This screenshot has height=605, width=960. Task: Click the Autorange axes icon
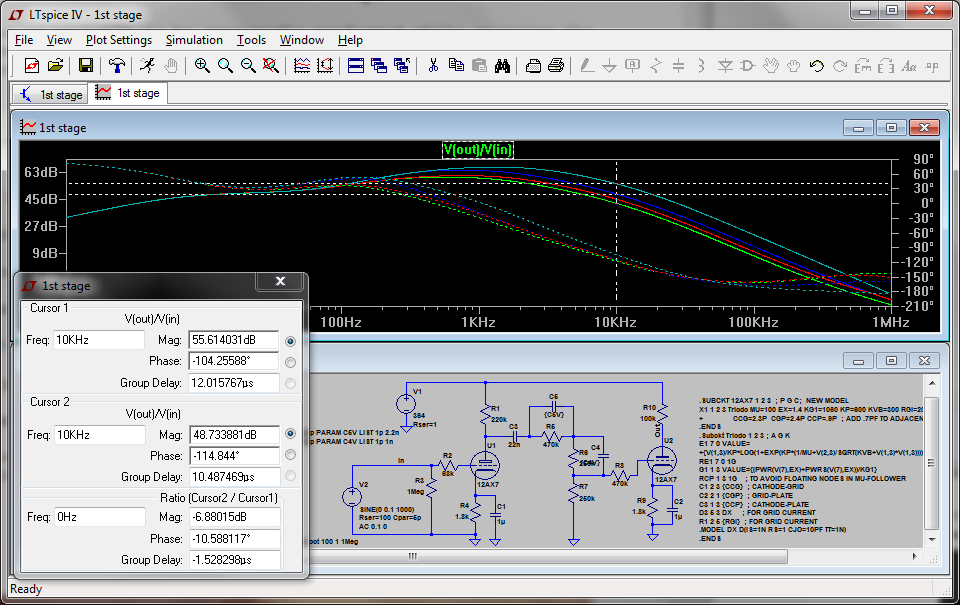click(x=325, y=66)
